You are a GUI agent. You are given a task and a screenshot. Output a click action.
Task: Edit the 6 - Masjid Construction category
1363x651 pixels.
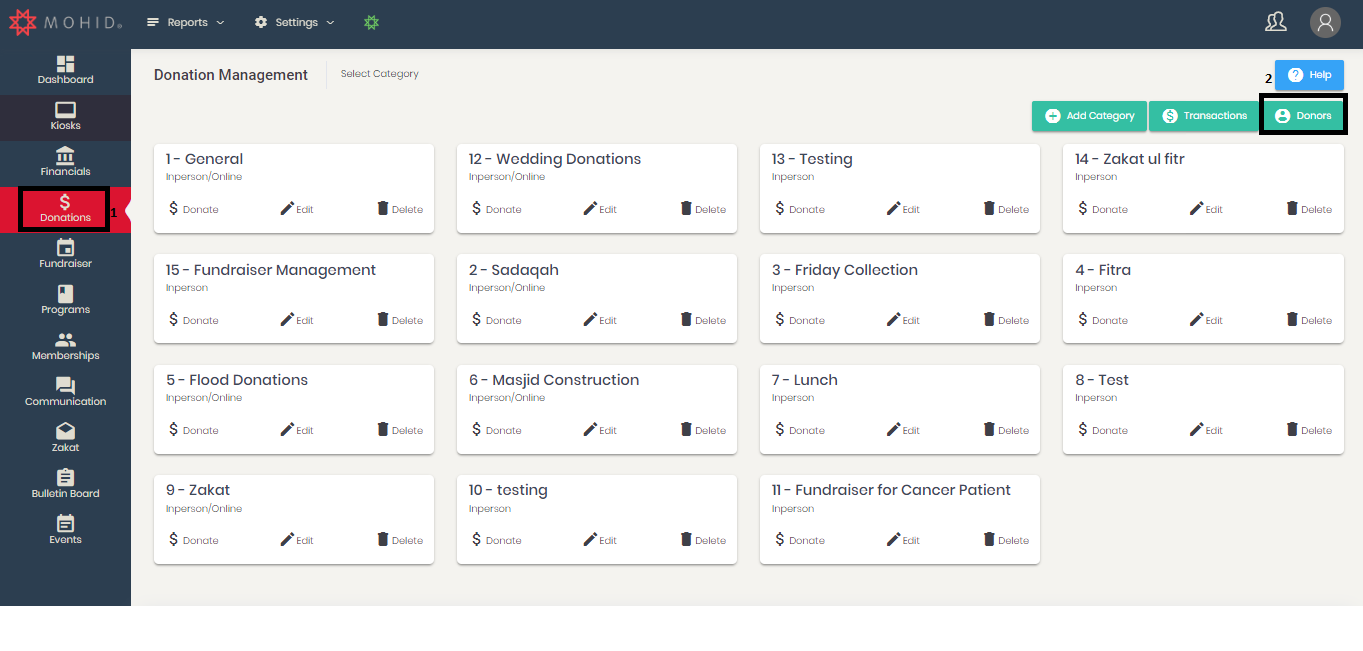(x=600, y=430)
